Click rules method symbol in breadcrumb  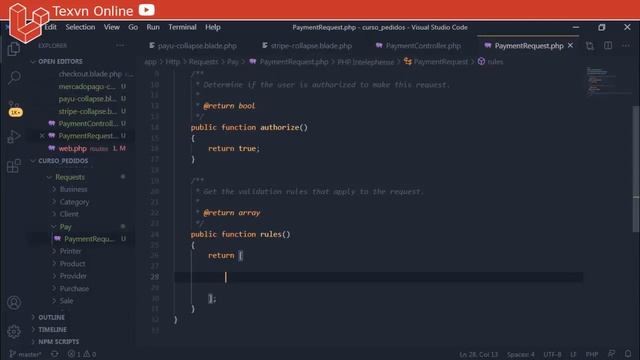pyautogui.click(x=491, y=62)
